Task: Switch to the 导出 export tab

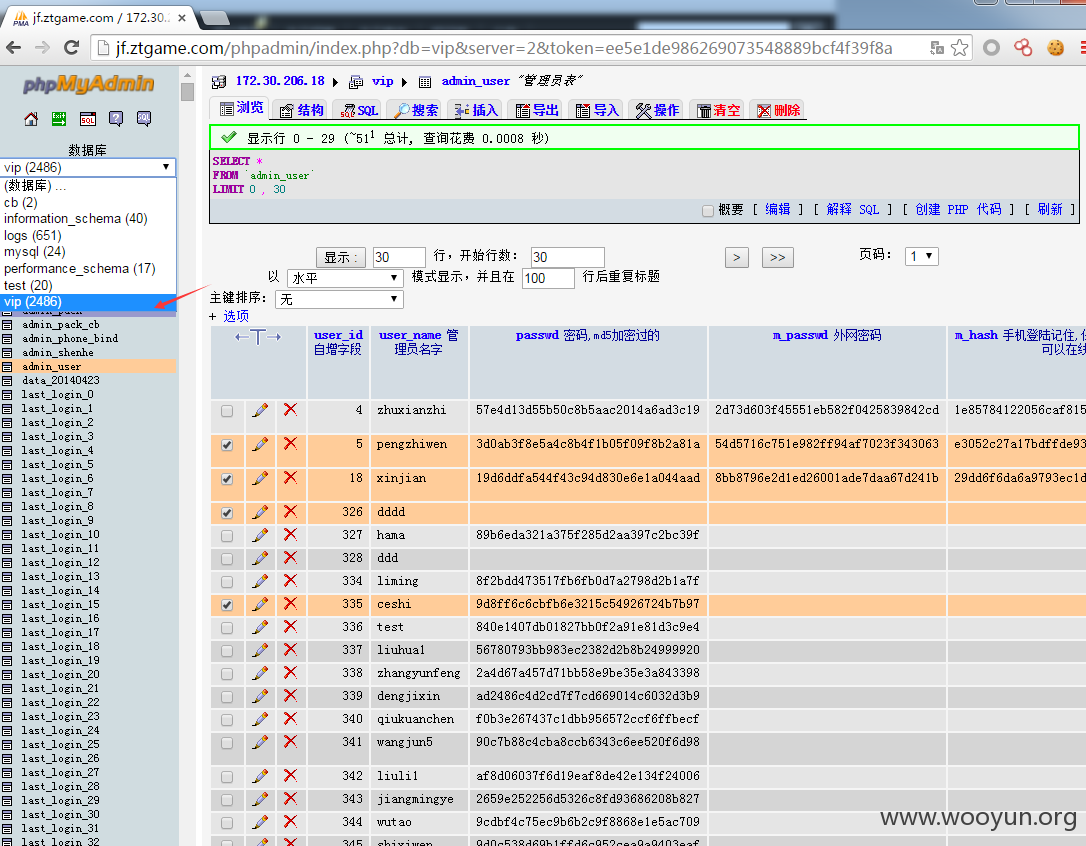Action: 537,110
